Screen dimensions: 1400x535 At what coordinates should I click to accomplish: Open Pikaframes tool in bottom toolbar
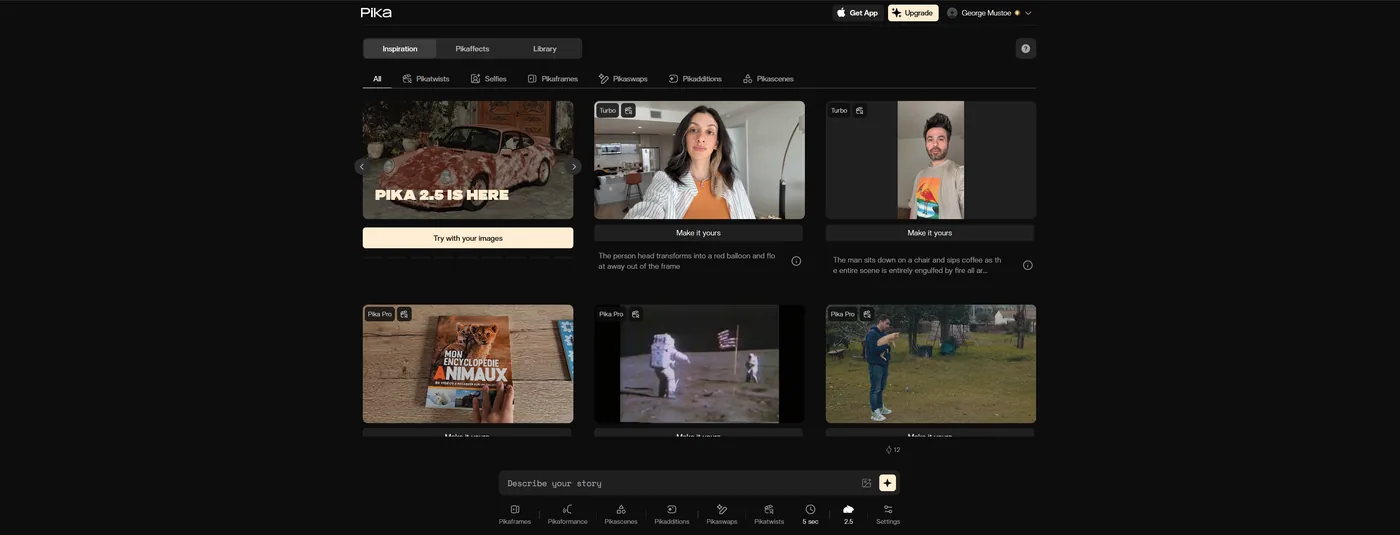tap(515, 514)
